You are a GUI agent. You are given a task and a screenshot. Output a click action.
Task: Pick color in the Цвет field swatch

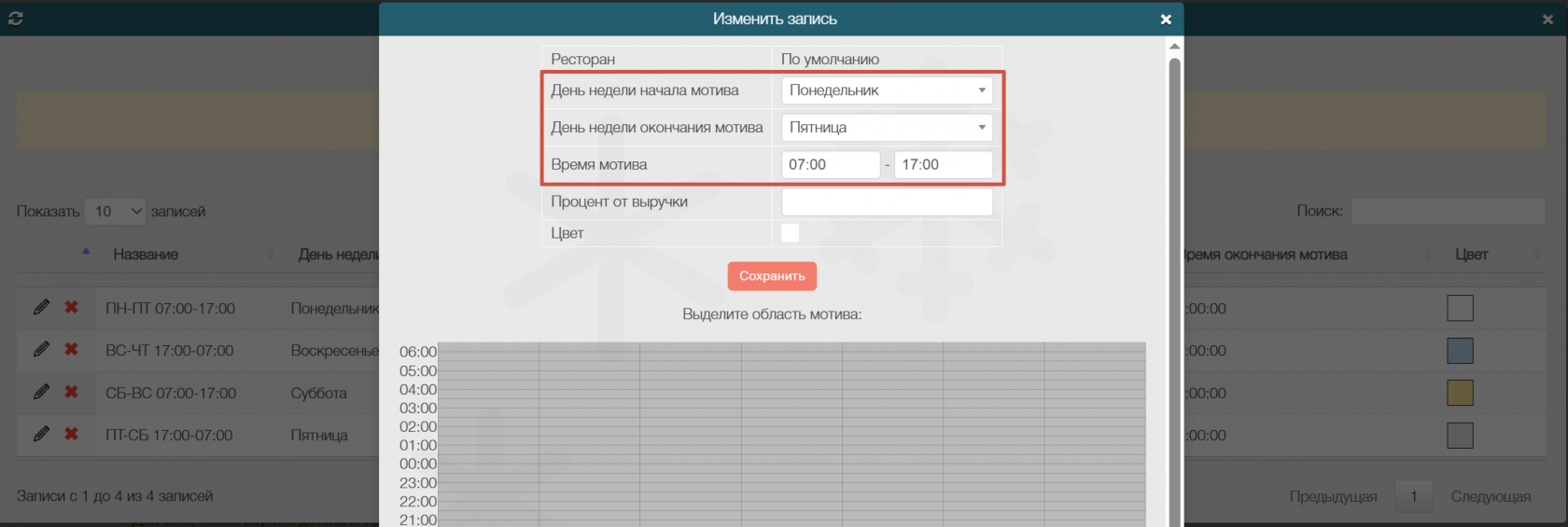(790, 233)
